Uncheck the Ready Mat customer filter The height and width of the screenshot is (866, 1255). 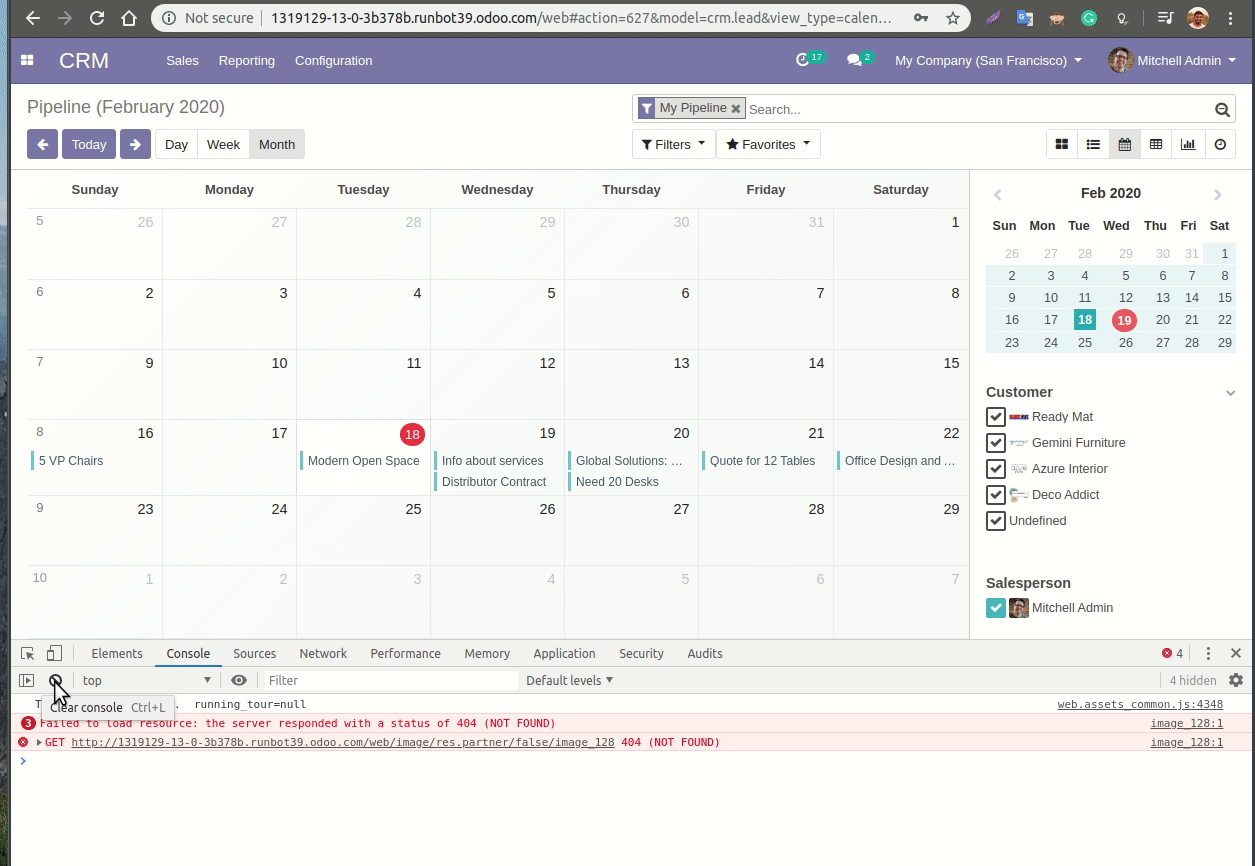(995, 417)
